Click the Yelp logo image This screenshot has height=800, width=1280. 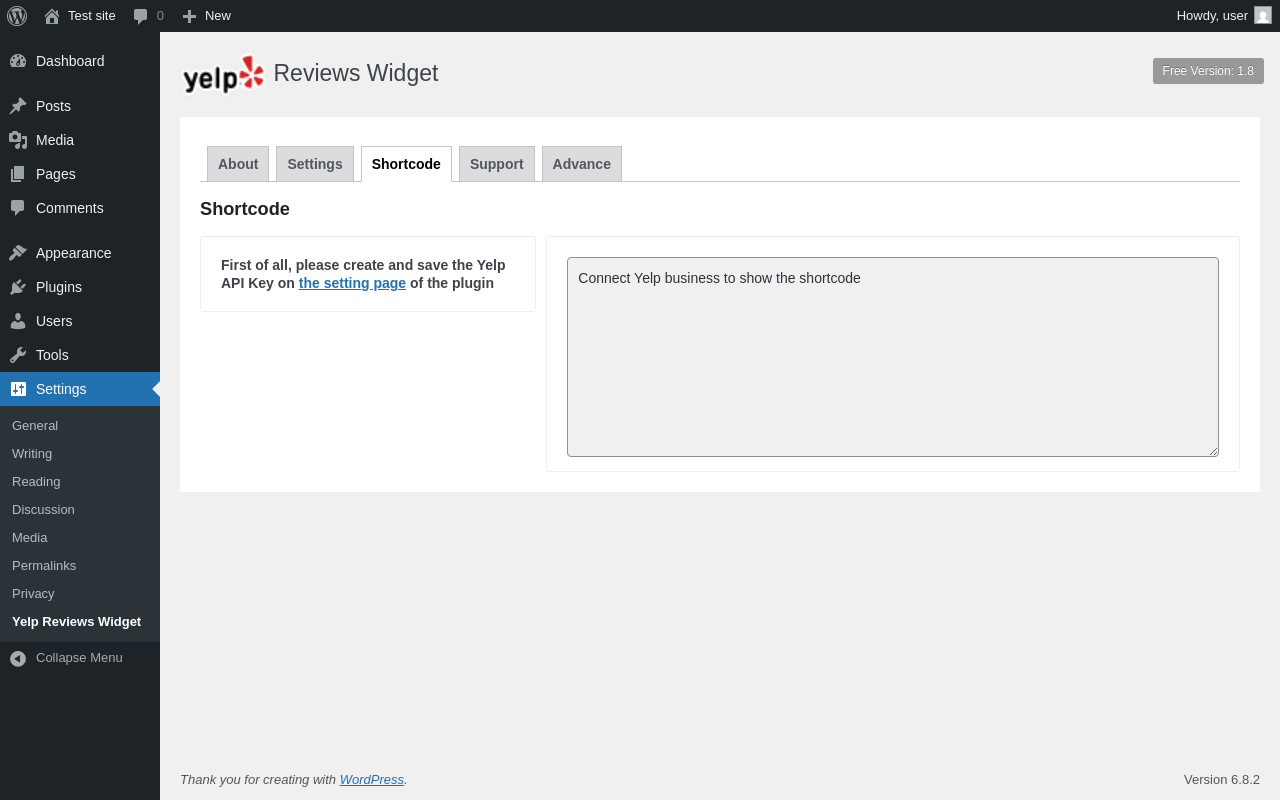tap(223, 74)
